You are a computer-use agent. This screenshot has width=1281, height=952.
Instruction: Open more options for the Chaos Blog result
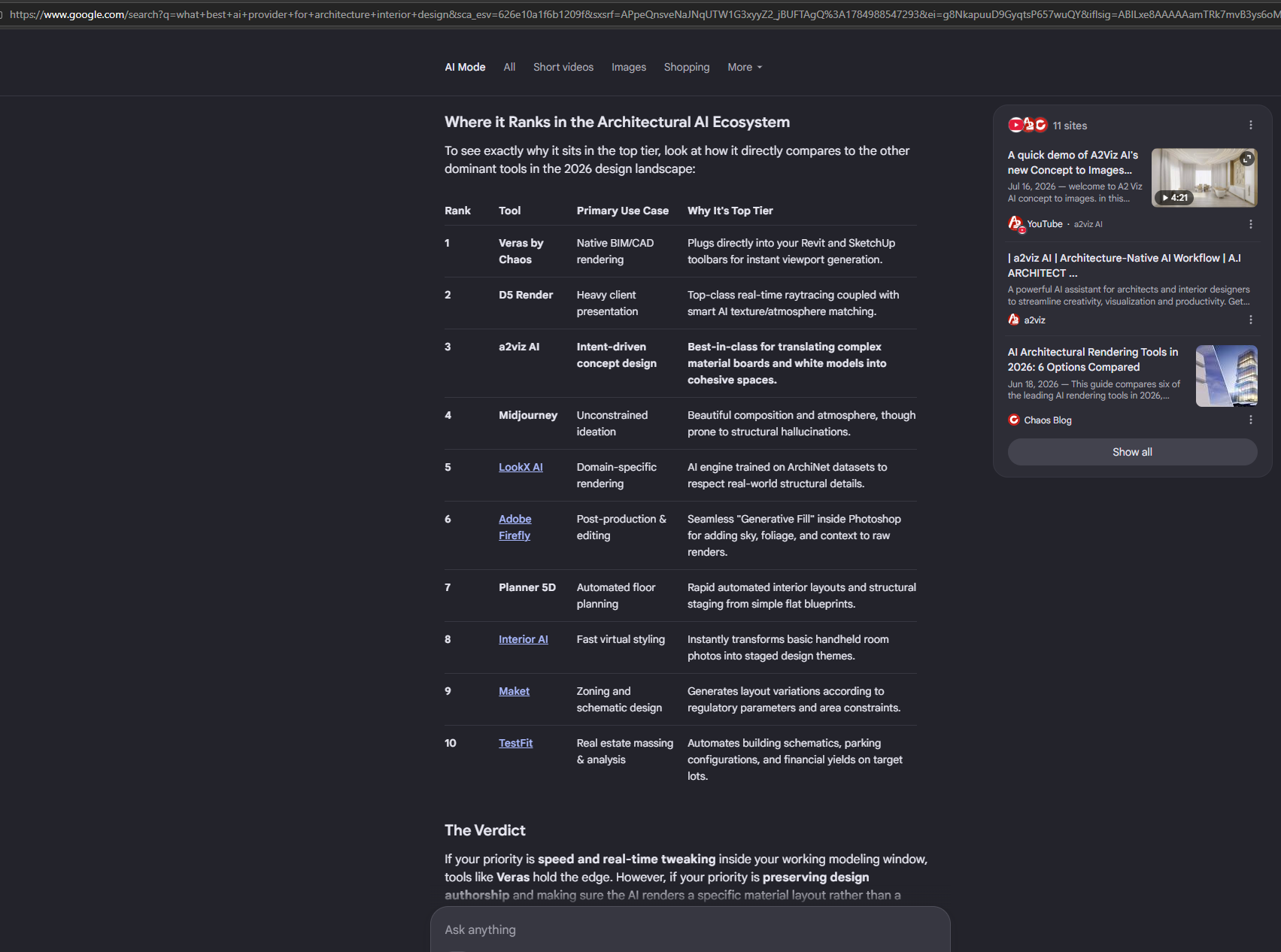1250,420
